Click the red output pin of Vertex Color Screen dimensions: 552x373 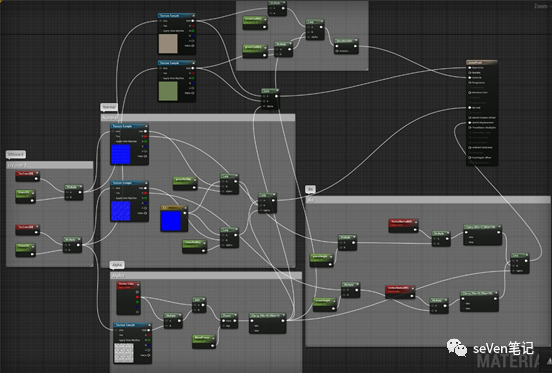137,297
